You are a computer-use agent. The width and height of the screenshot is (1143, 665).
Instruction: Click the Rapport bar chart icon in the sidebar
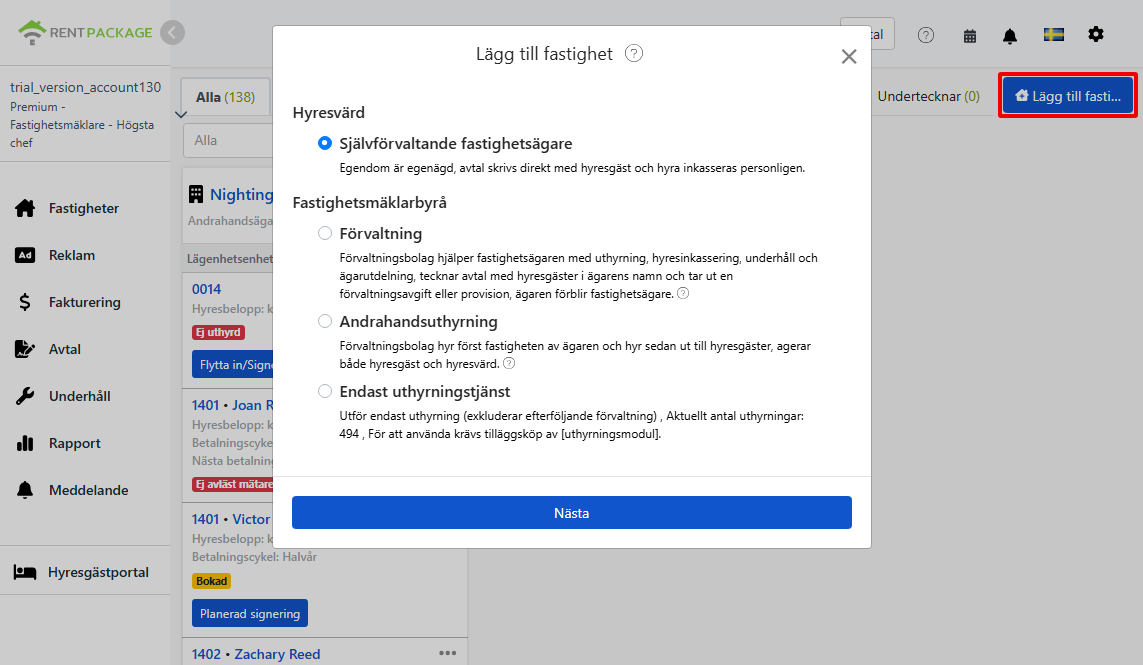click(x=25, y=443)
